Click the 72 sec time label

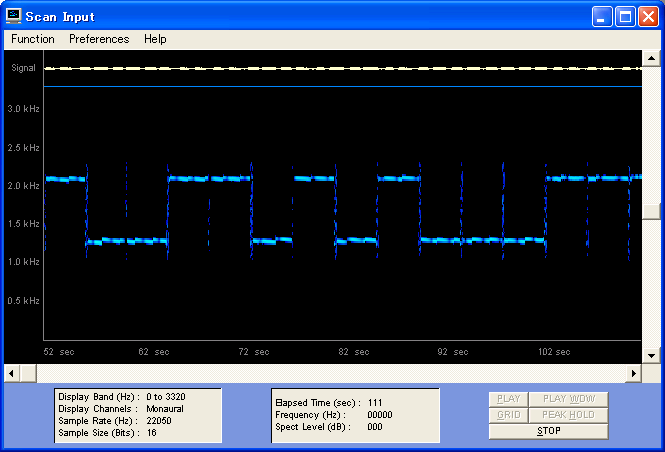tap(254, 352)
